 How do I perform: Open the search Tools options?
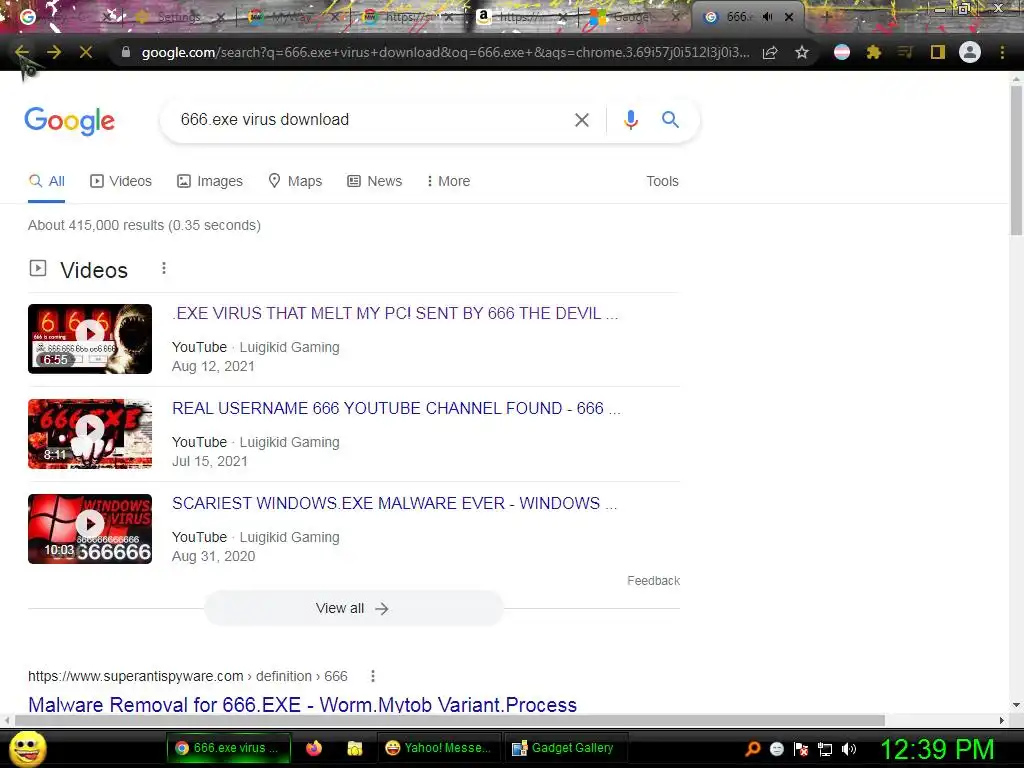(x=662, y=181)
